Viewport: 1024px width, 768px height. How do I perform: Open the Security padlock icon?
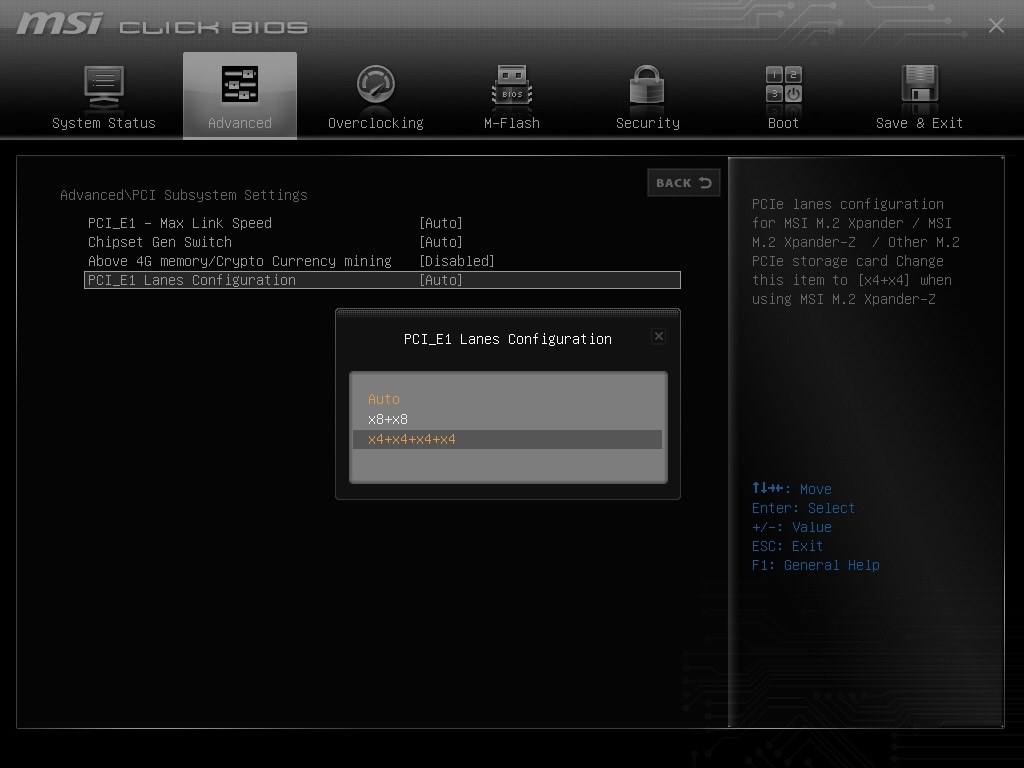647,85
